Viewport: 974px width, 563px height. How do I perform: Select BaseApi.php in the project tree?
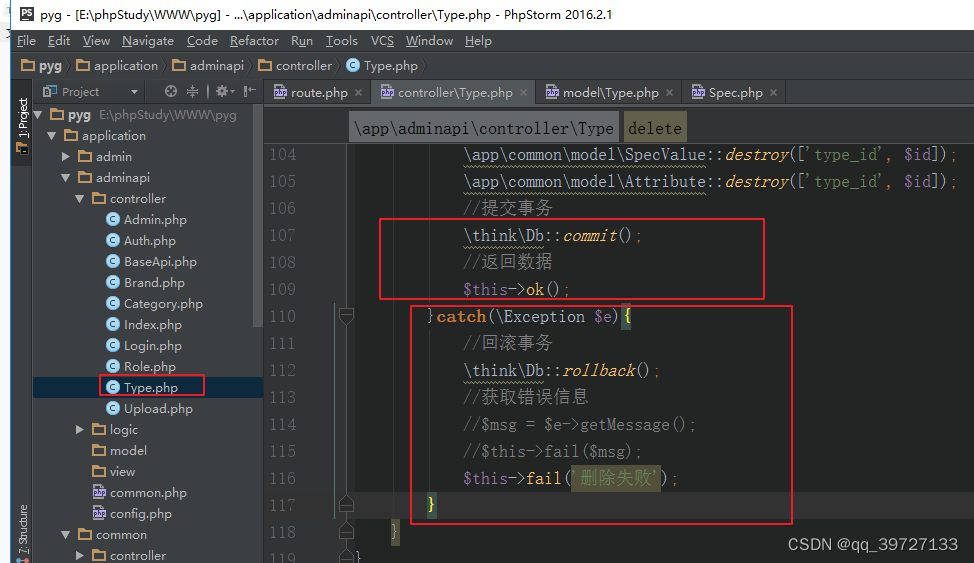click(x=151, y=262)
